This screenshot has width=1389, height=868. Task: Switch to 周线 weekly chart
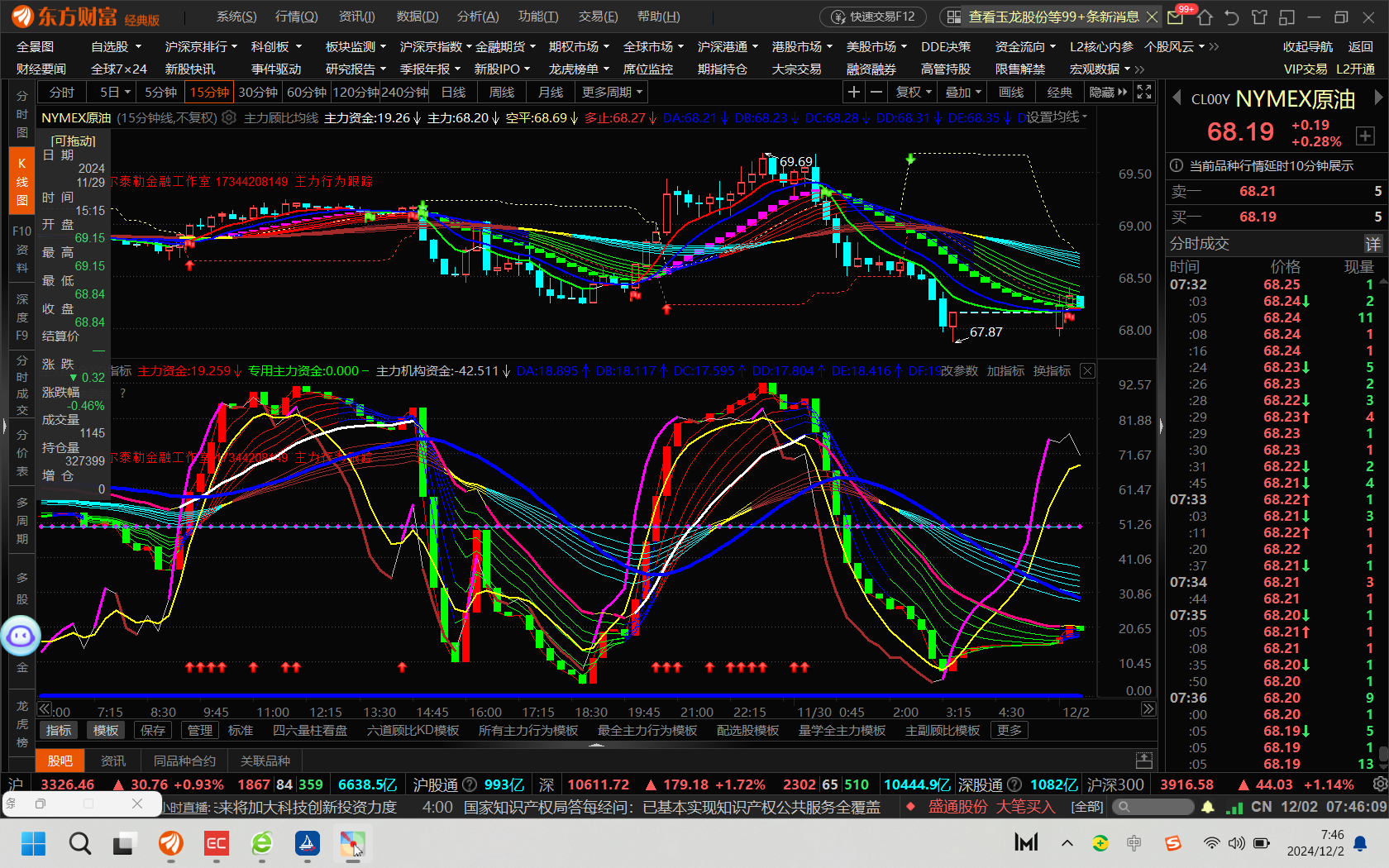coord(502,93)
